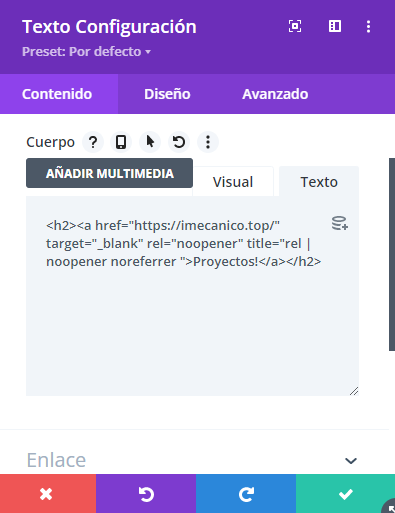Click the Cuerpo field label
Viewport: 395px width, 513px height.
click(50, 142)
